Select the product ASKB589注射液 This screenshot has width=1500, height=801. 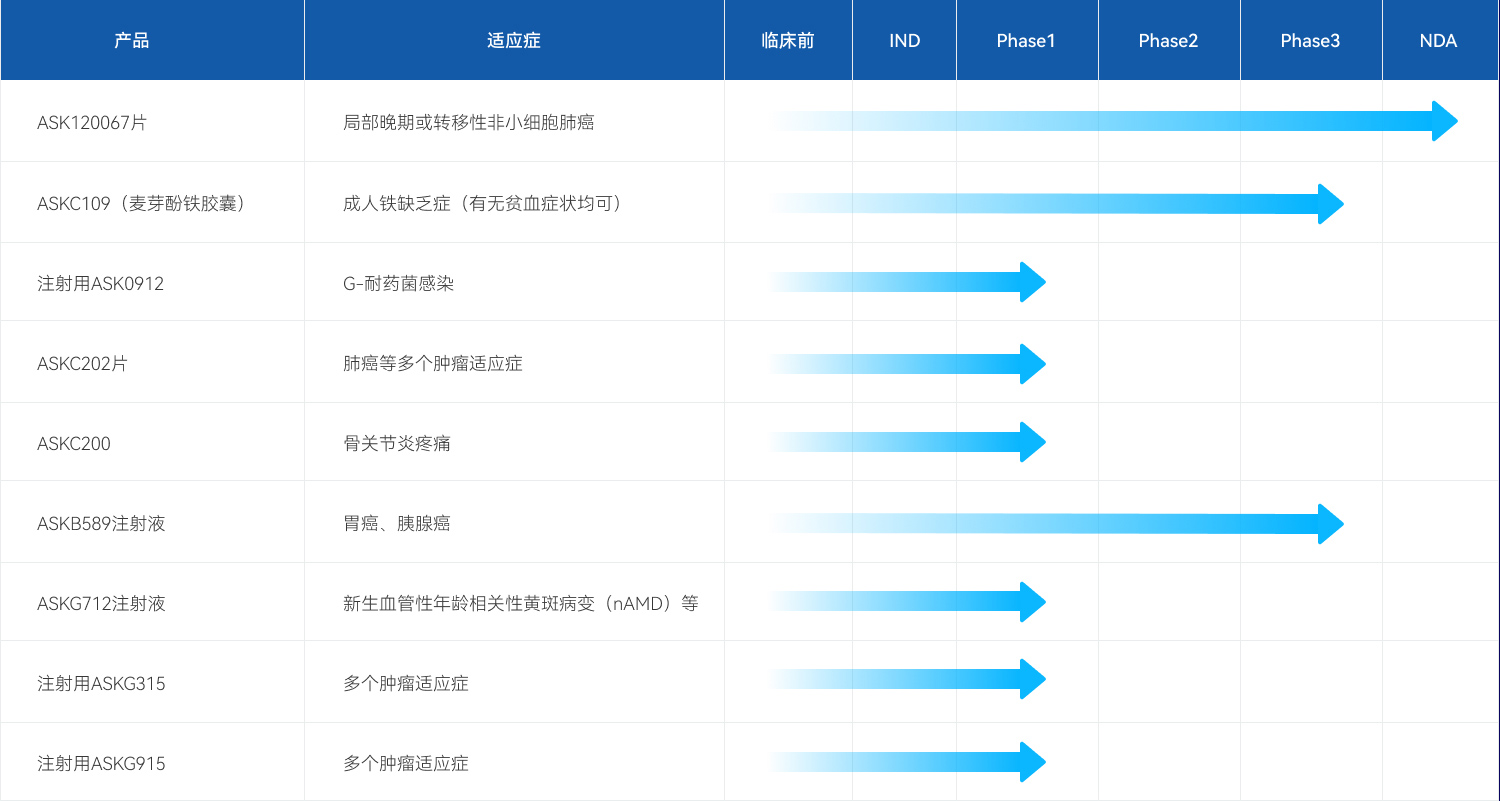101,523
